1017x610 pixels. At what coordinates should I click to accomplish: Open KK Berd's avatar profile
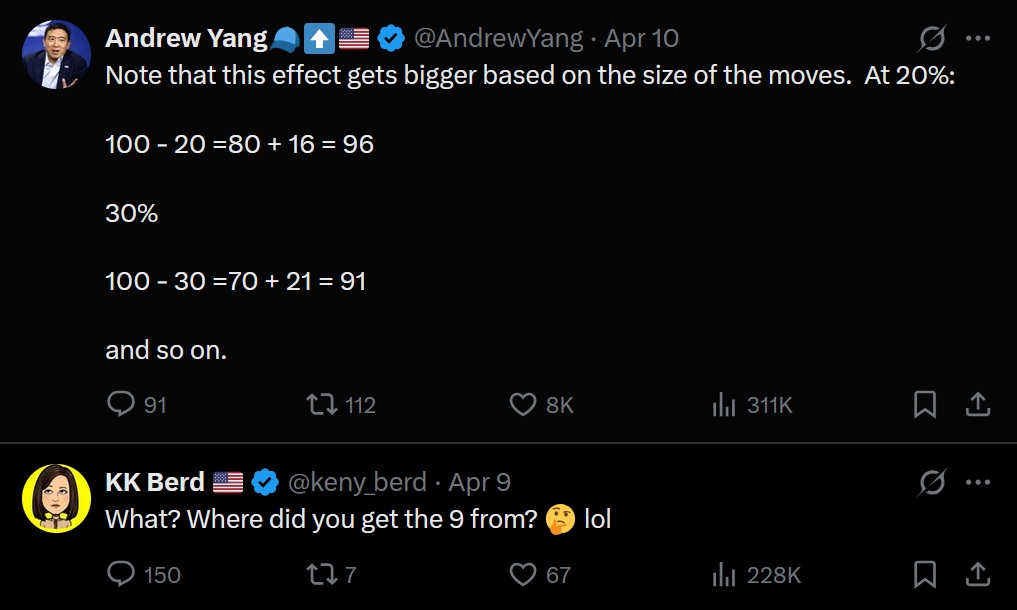(x=56, y=498)
